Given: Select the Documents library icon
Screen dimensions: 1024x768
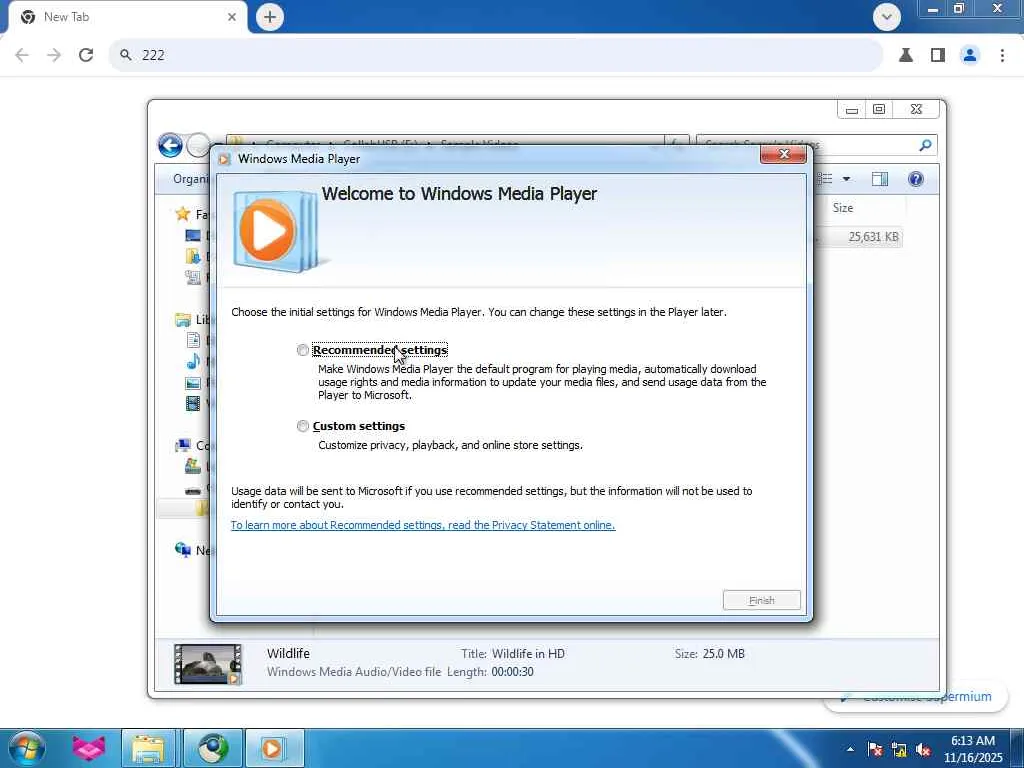Looking at the screenshot, I should tap(193, 340).
